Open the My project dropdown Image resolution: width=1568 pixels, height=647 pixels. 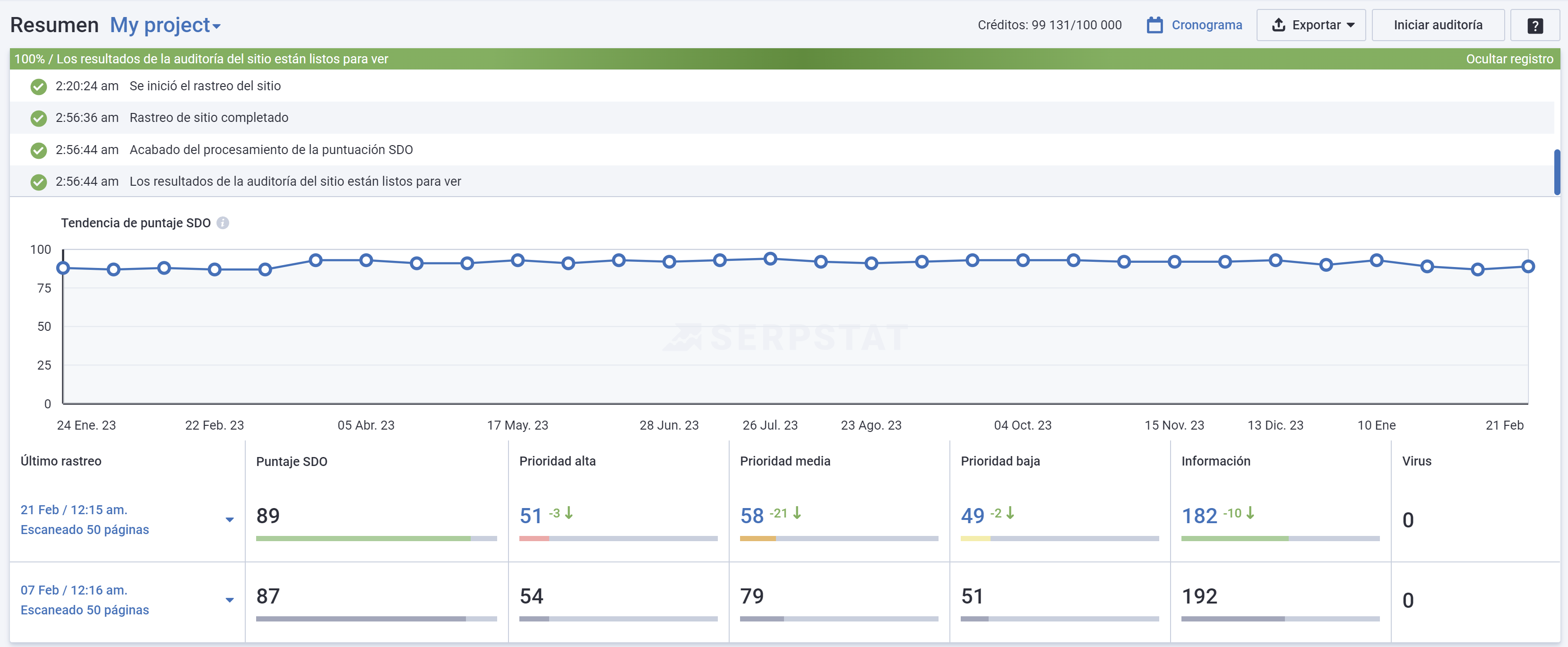[165, 25]
